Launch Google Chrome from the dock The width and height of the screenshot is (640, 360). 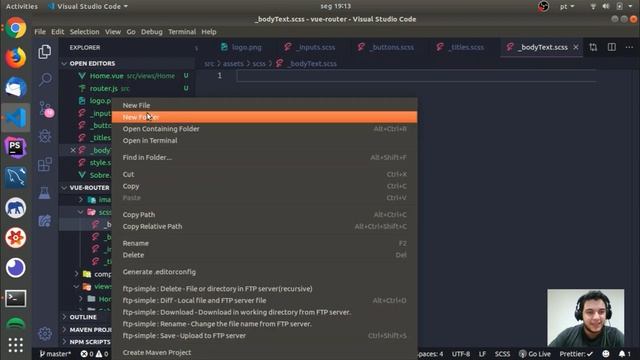click(x=16, y=28)
